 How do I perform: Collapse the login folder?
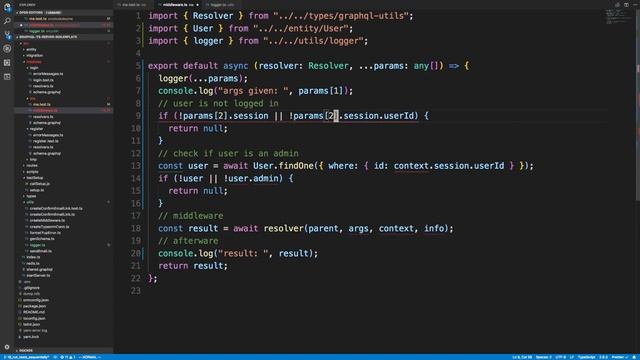click(x=34, y=68)
